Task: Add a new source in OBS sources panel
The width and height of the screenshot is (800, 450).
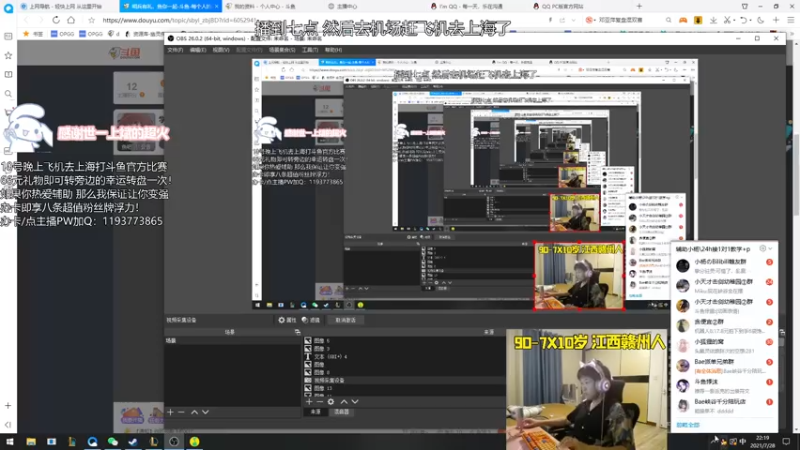Action: [309, 402]
